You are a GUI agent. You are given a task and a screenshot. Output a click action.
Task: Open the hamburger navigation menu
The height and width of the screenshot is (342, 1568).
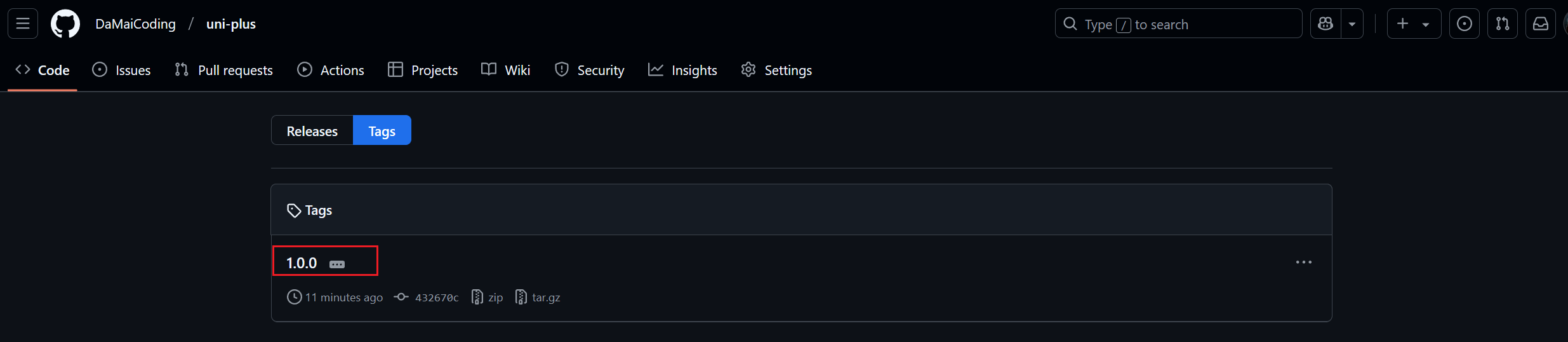tap(23, 24)
